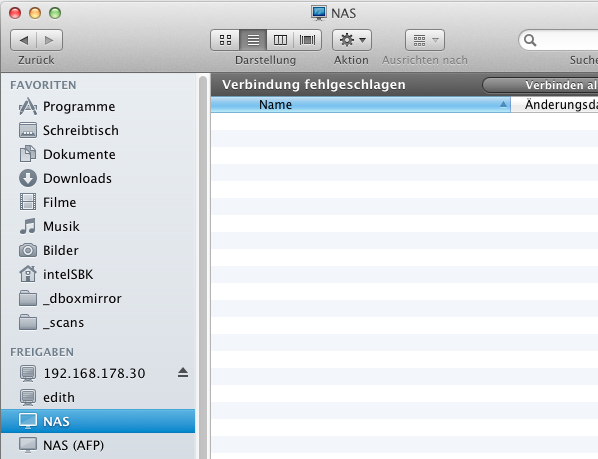Go forward with the right arrow button
Viewport: 598px width, 459px height.
coord(49,40)
